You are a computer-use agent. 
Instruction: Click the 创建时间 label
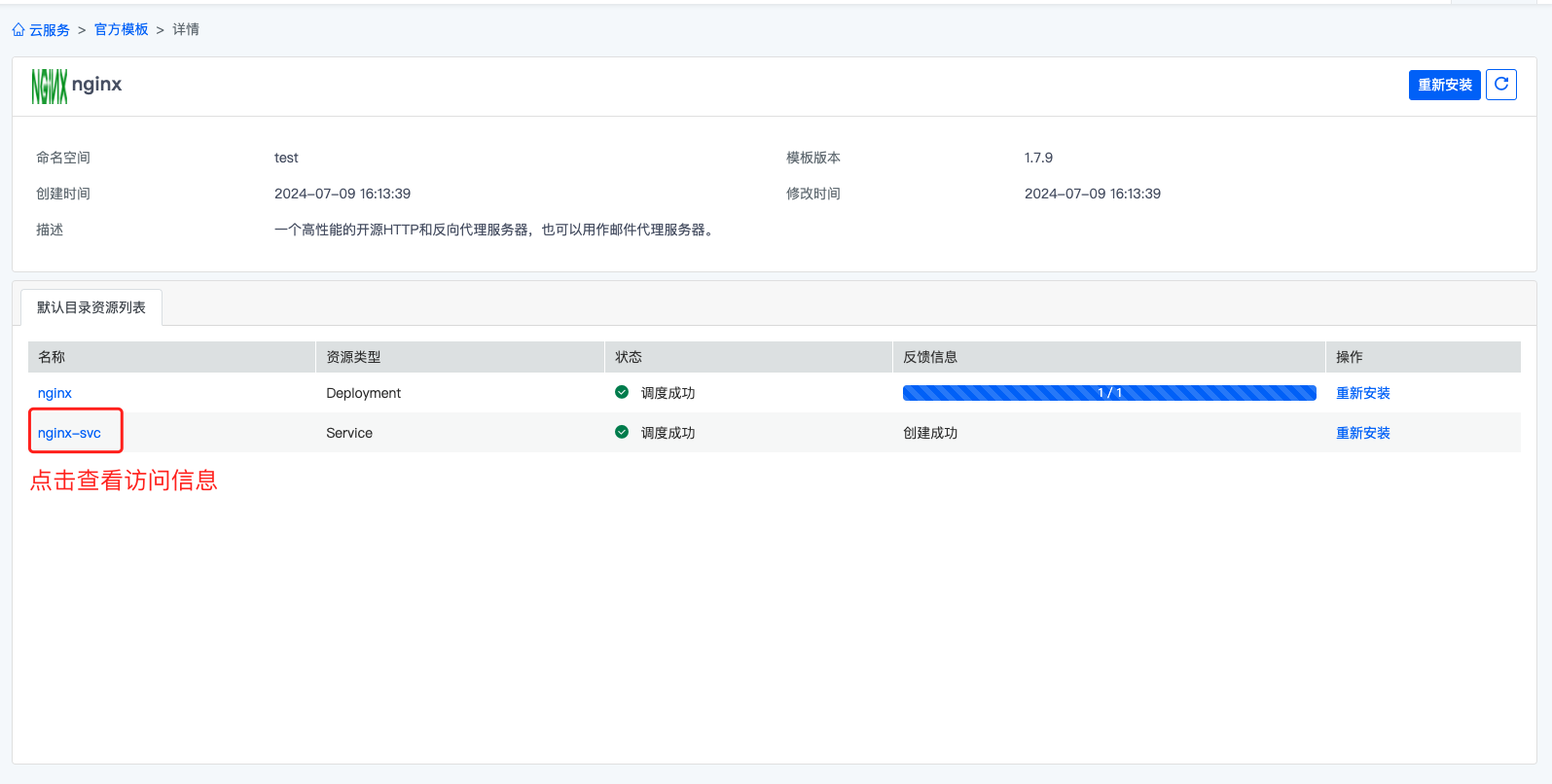tap(63, 194)
